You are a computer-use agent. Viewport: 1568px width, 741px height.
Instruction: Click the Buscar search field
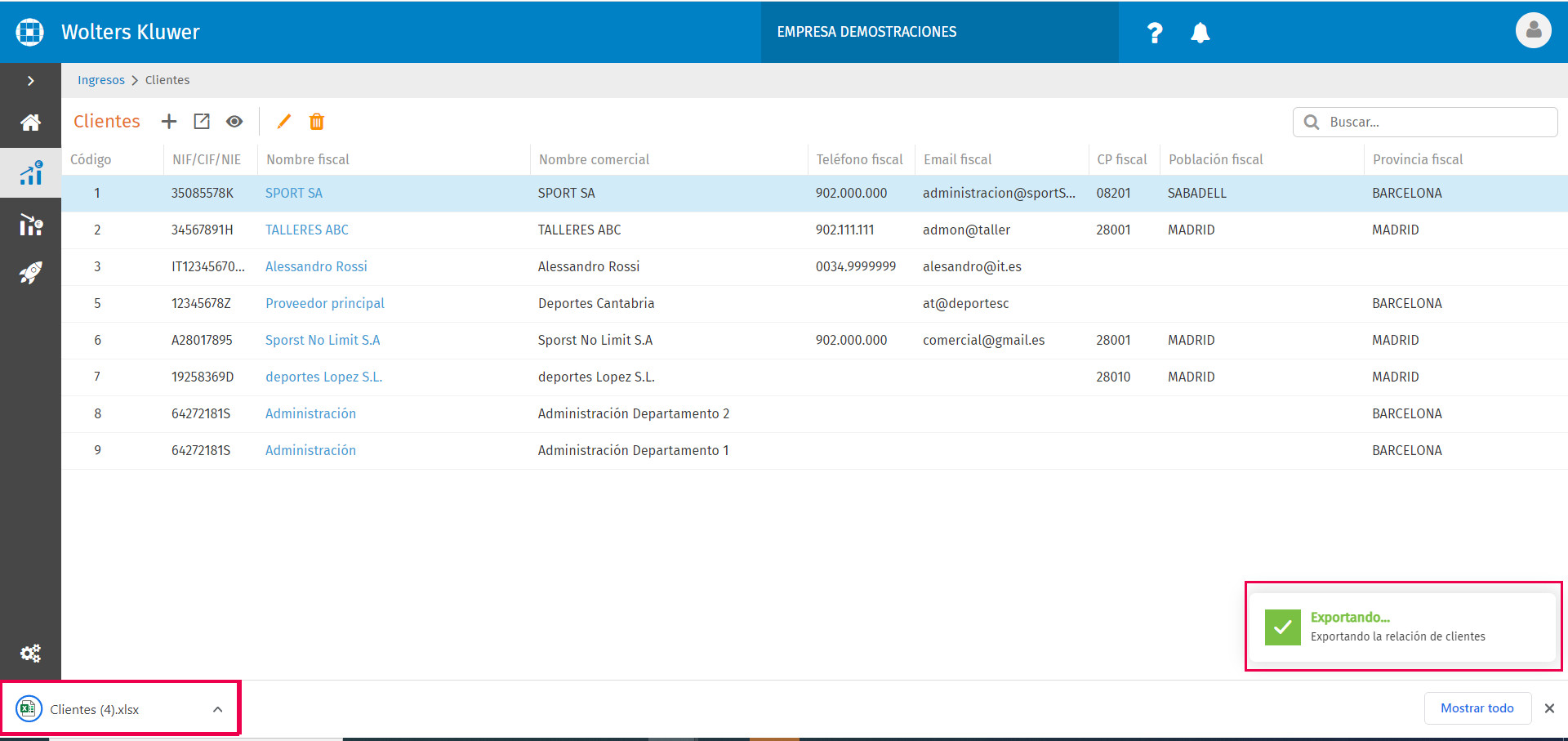click(1425, 122)
